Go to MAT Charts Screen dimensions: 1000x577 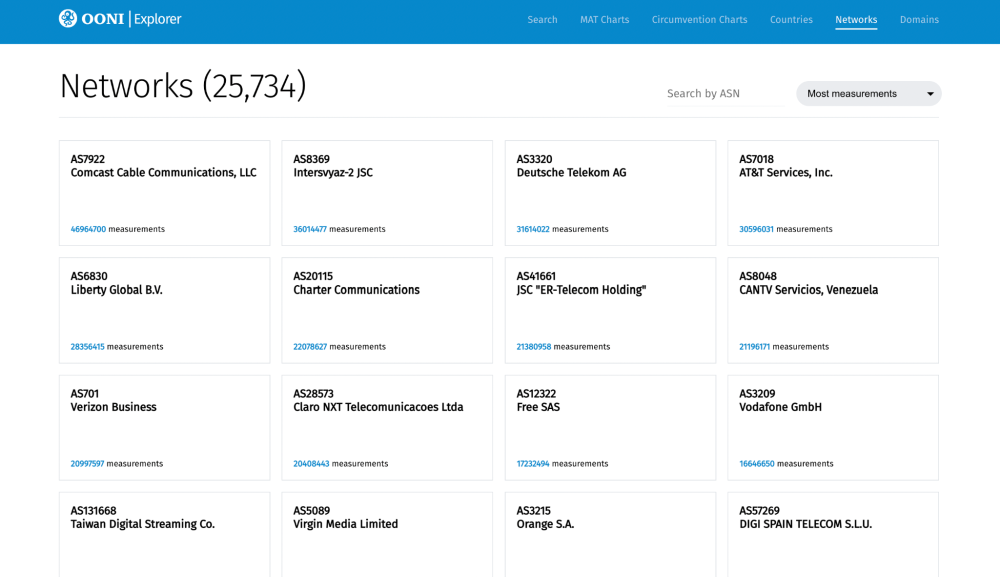point(604,20)
